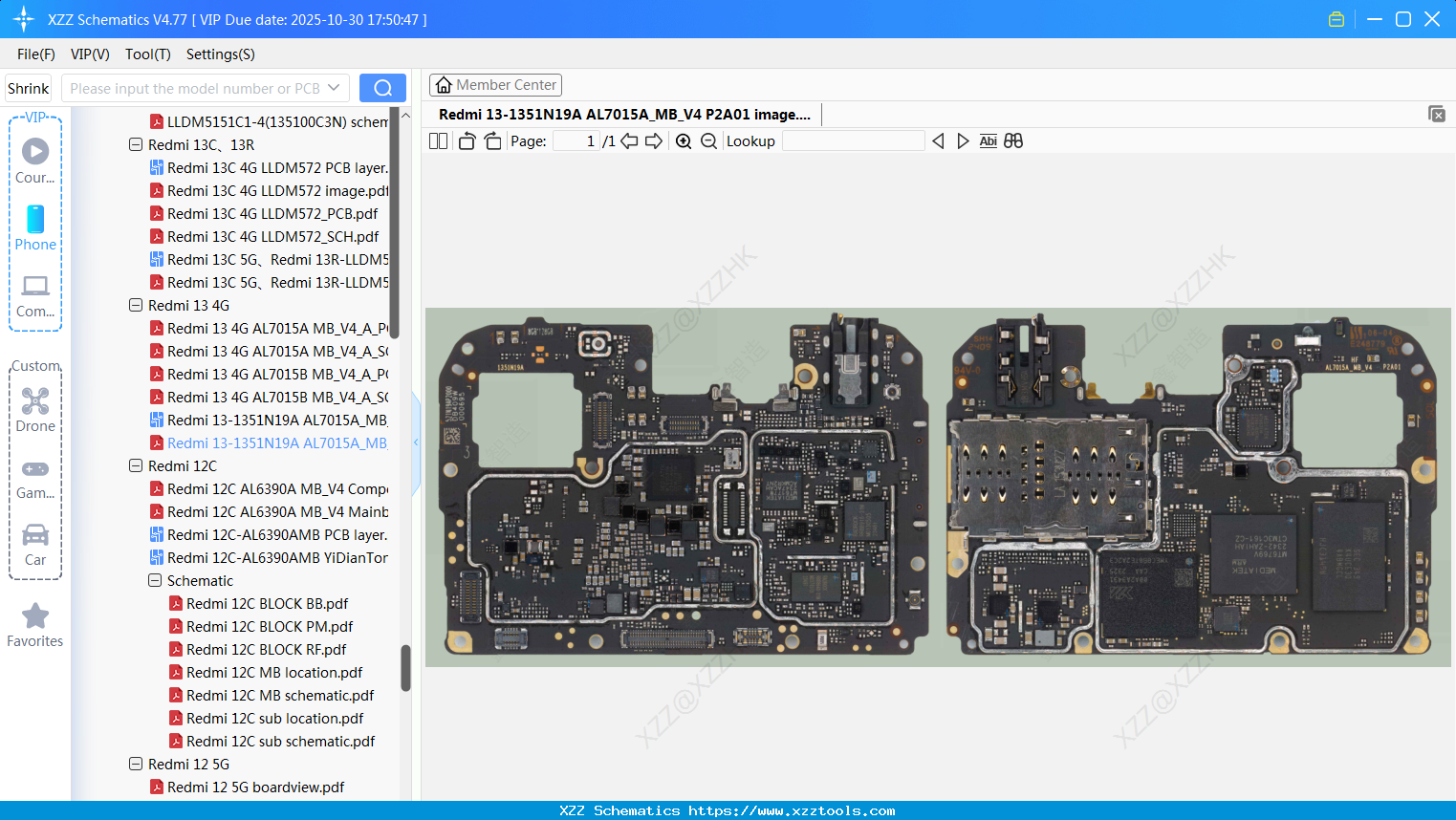The height and width of the screenshot is (820, 1456).
Task: Open the Drone schematics category
Action: (x=35, y=406)
